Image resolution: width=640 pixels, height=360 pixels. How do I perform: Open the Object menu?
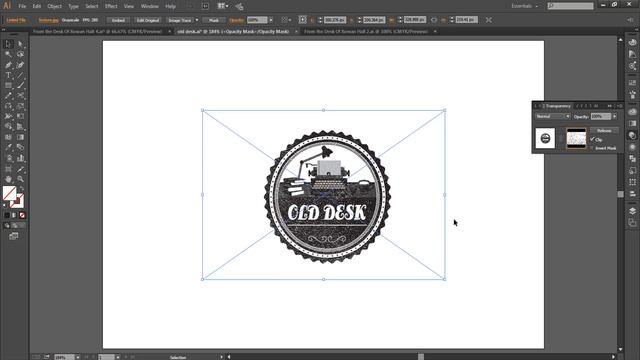tap(54, 6)
